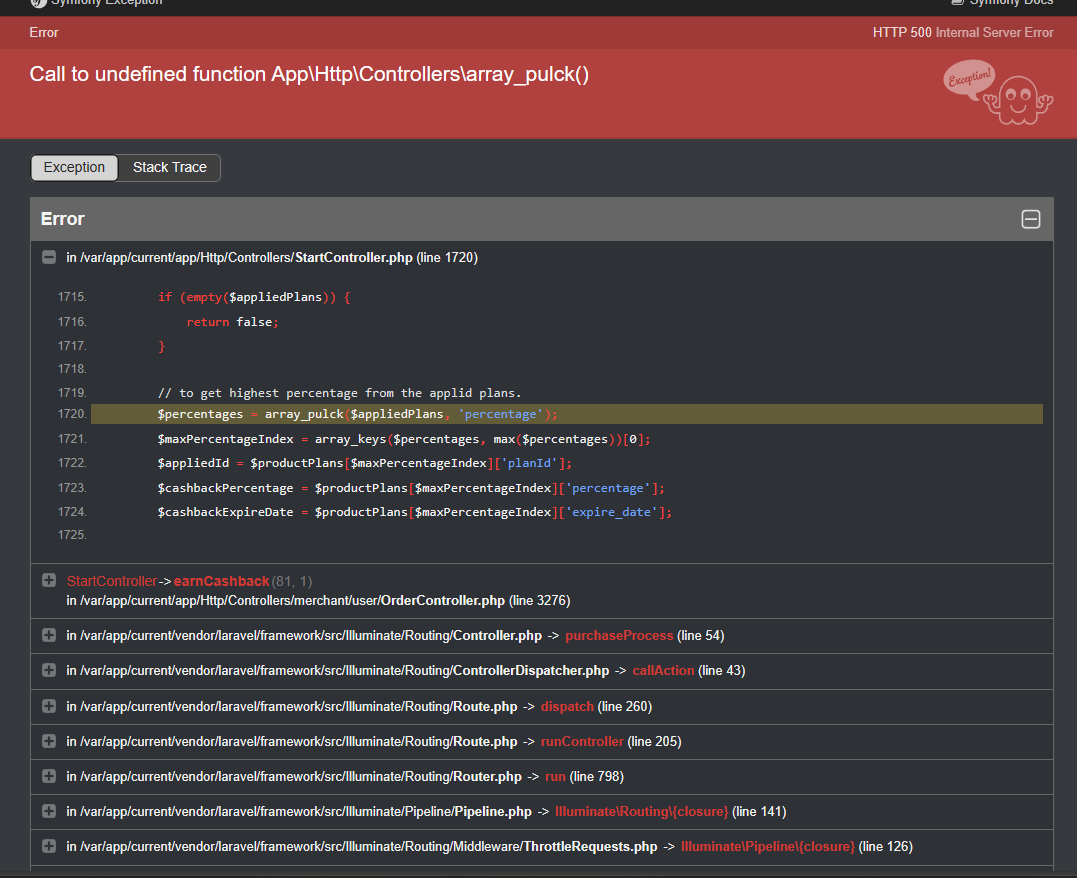Screen dimensions: 1077x878
Task: Click the Symfony Exception header logo
Action: pyautogui.click(x=38, y=3)
